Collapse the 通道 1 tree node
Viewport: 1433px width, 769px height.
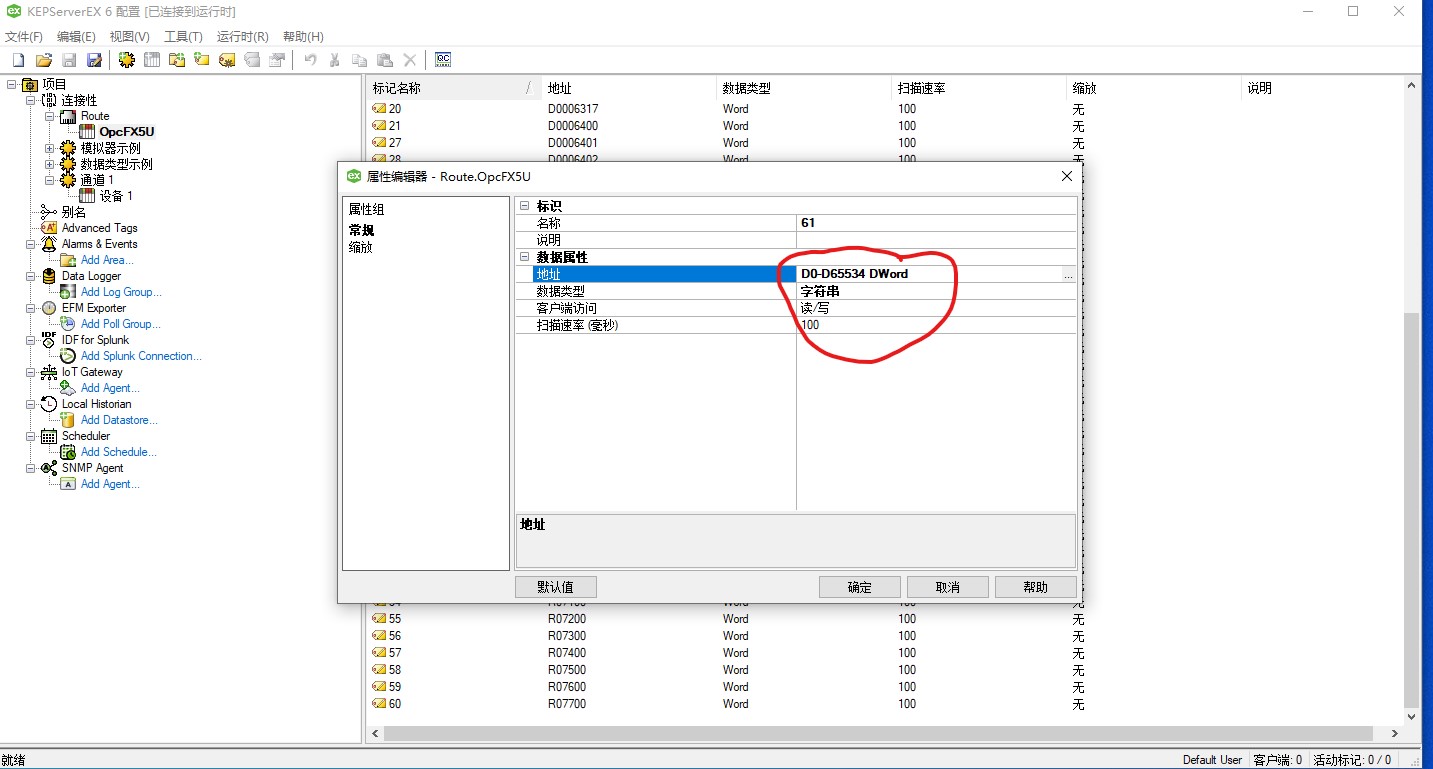pyautogui.click(x=50, y=180)
